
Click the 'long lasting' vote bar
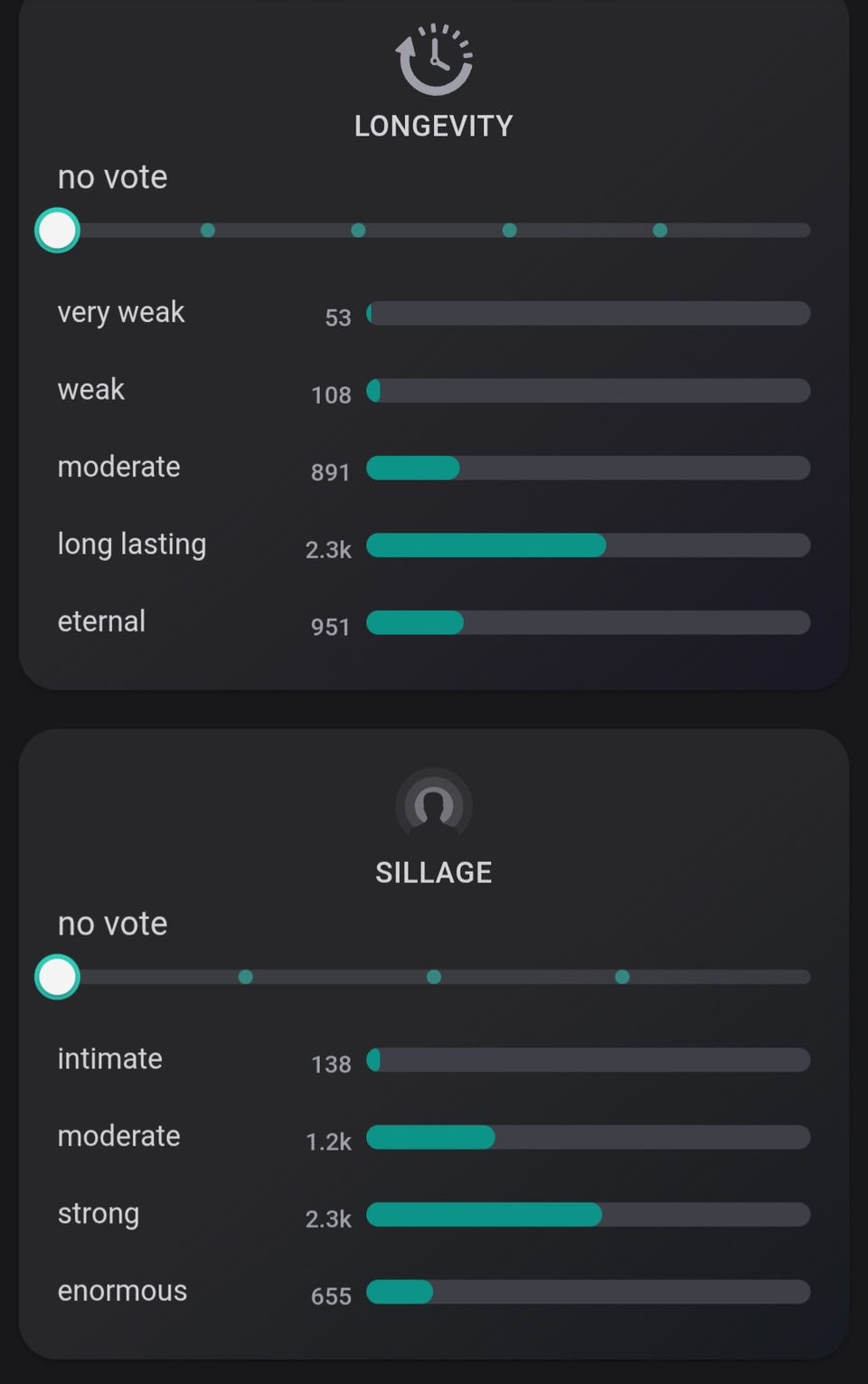click(x=588, y=545)
